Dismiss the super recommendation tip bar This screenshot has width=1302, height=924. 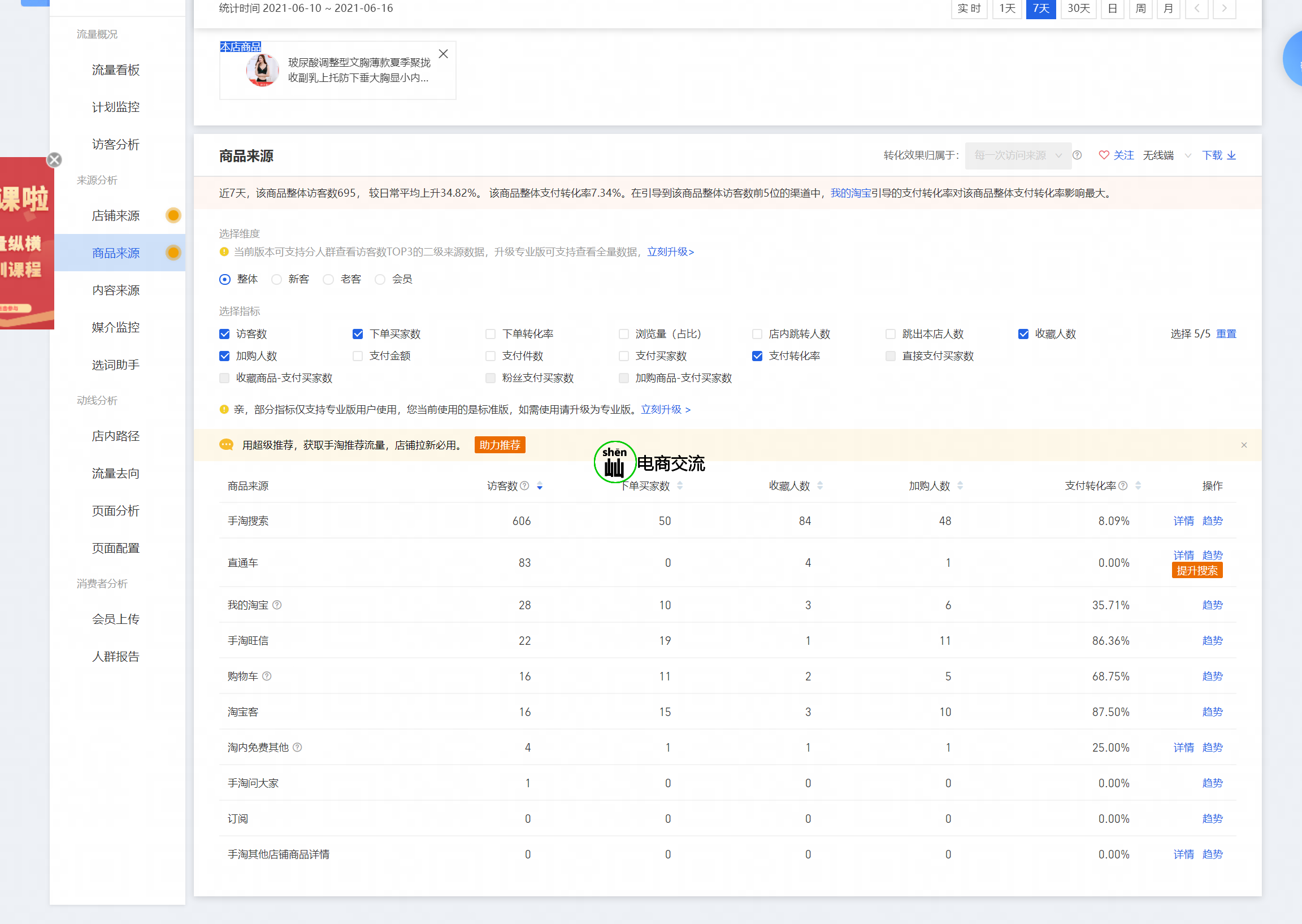click(x=1243, y=445)
